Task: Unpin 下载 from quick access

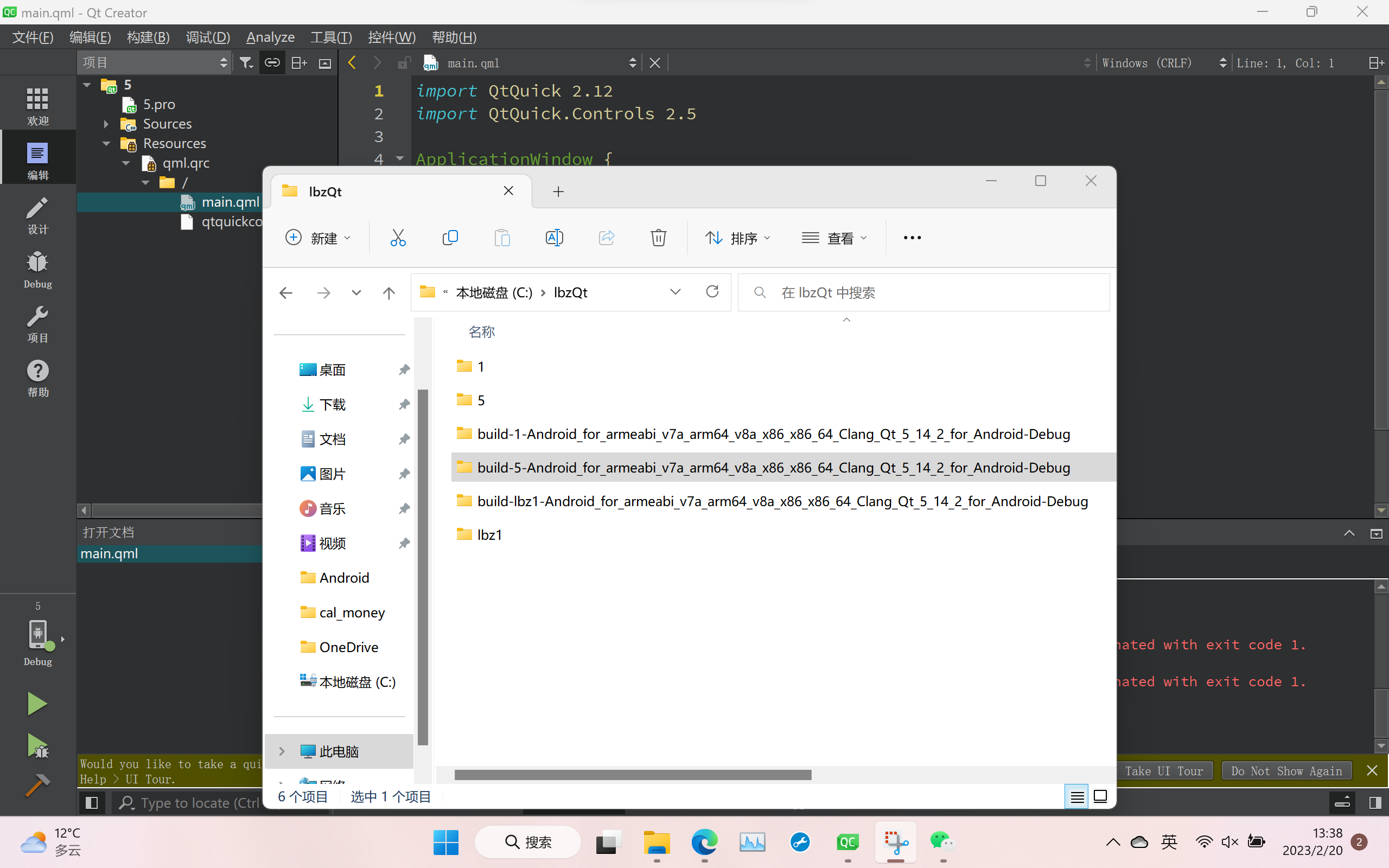Action: click(x=404, y=404)
